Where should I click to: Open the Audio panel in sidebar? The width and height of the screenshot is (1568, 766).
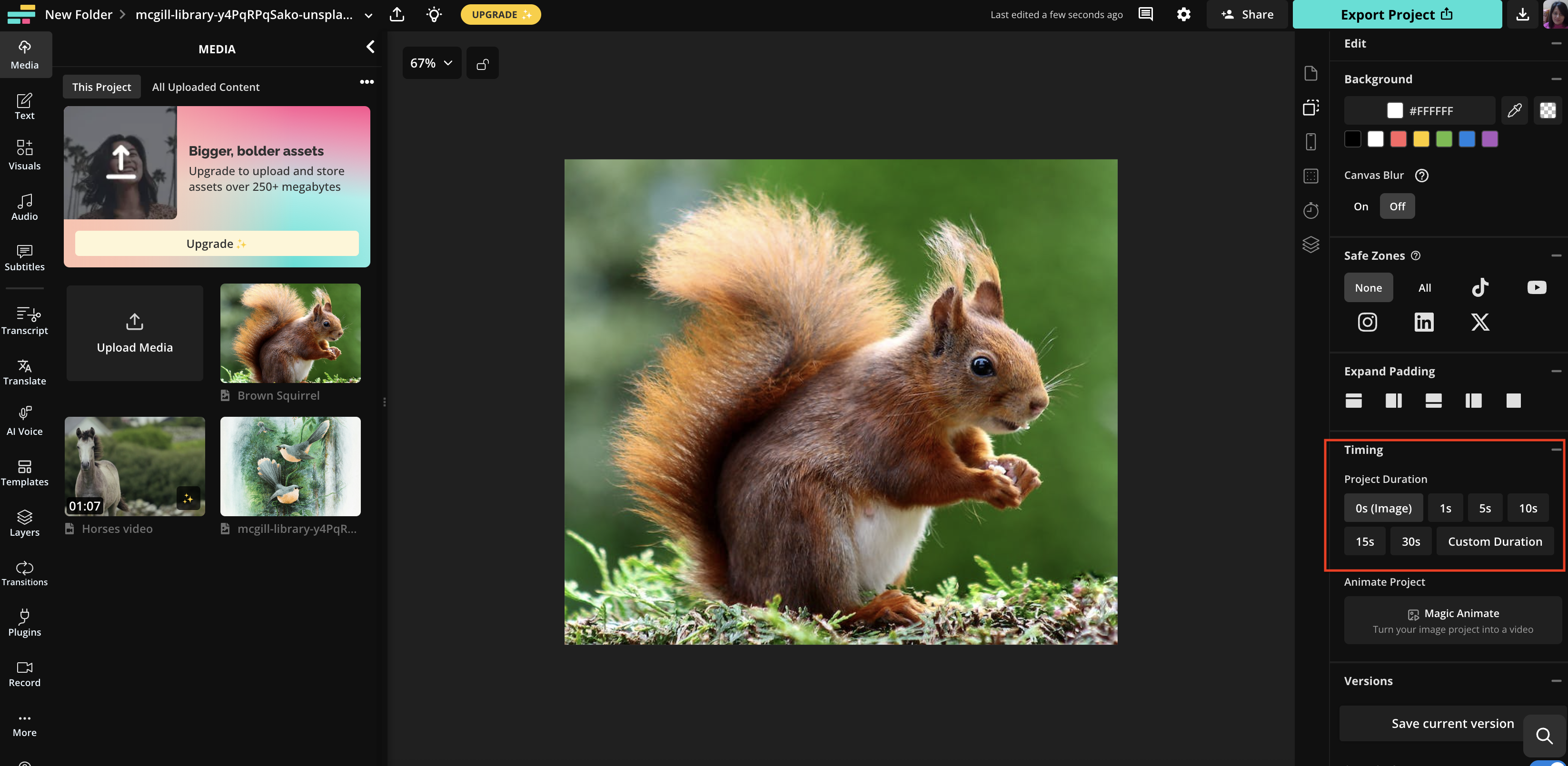point(24,207)
